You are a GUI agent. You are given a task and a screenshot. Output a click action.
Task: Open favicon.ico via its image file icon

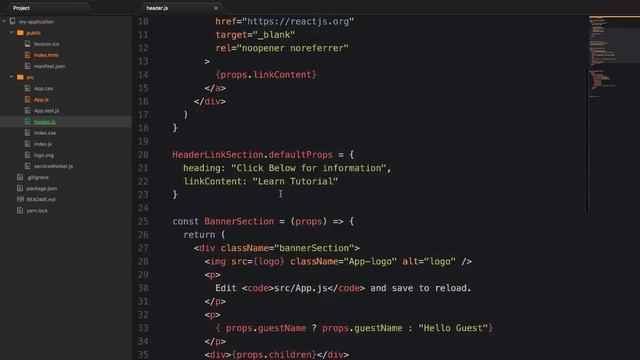27,44
